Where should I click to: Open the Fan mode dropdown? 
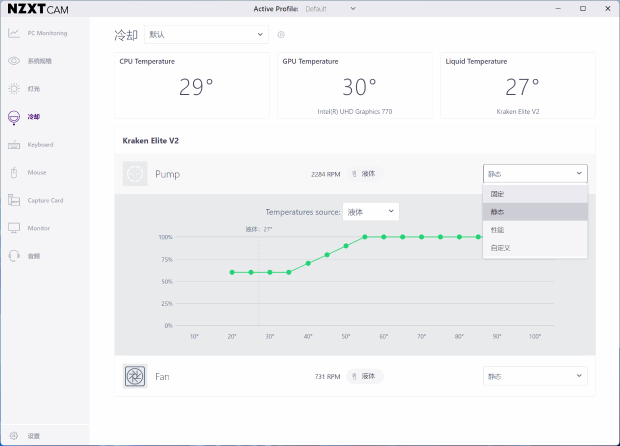click(535, 376)
